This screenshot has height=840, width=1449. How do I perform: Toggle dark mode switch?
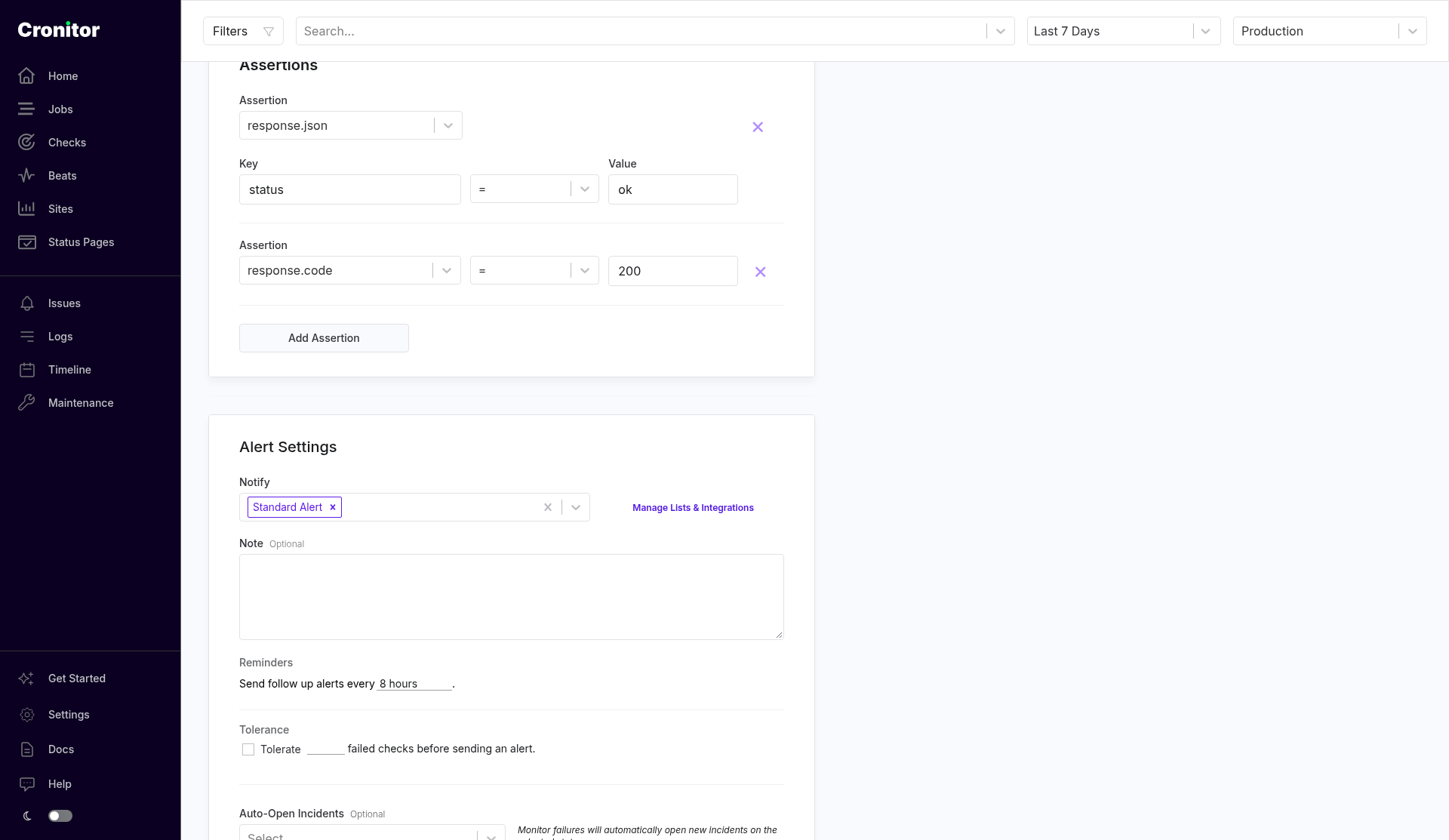click(60, 816)
